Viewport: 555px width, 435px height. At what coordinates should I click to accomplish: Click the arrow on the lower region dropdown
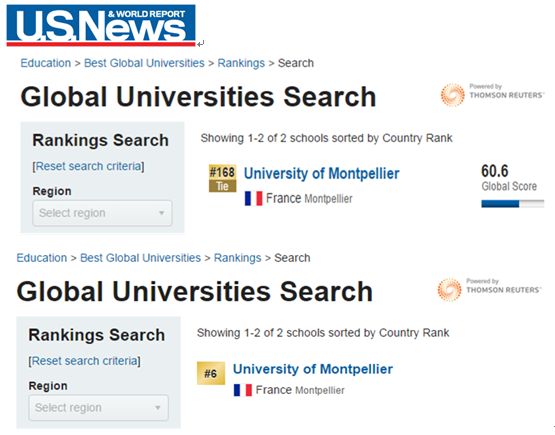[x=158, y=408]
